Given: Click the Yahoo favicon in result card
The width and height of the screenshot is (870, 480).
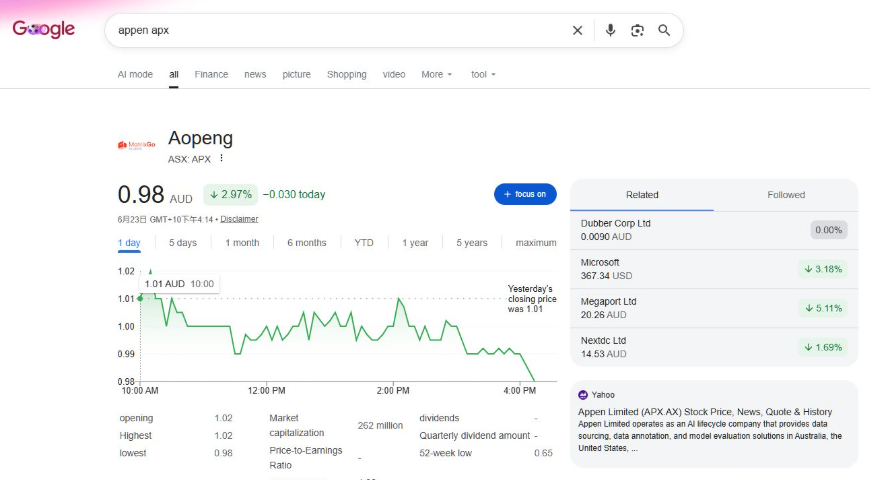Looking at the screenshot, I should pyautogui.click(x=583, y=395).
